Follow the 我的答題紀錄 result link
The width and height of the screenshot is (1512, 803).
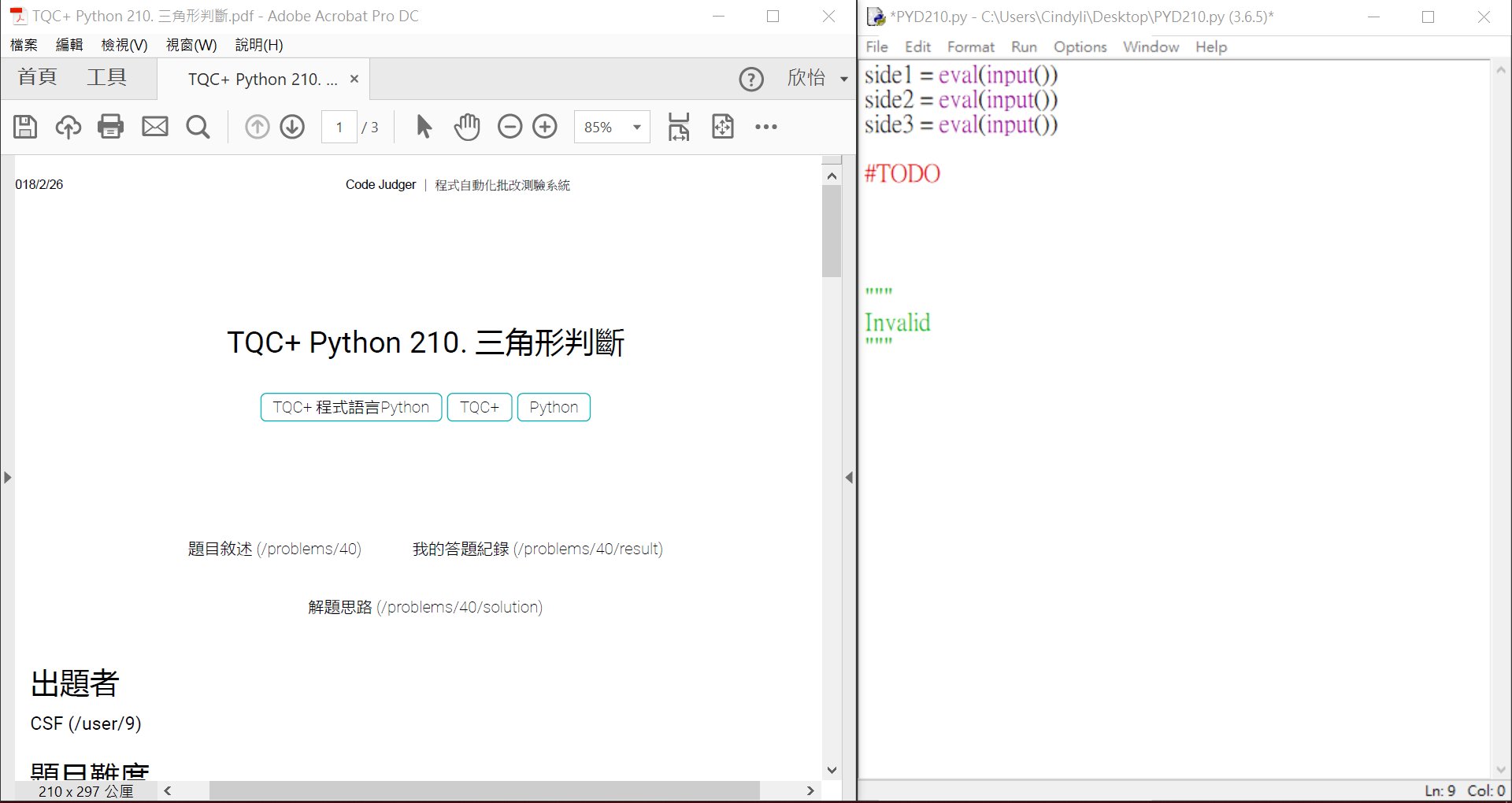point(538,549)
